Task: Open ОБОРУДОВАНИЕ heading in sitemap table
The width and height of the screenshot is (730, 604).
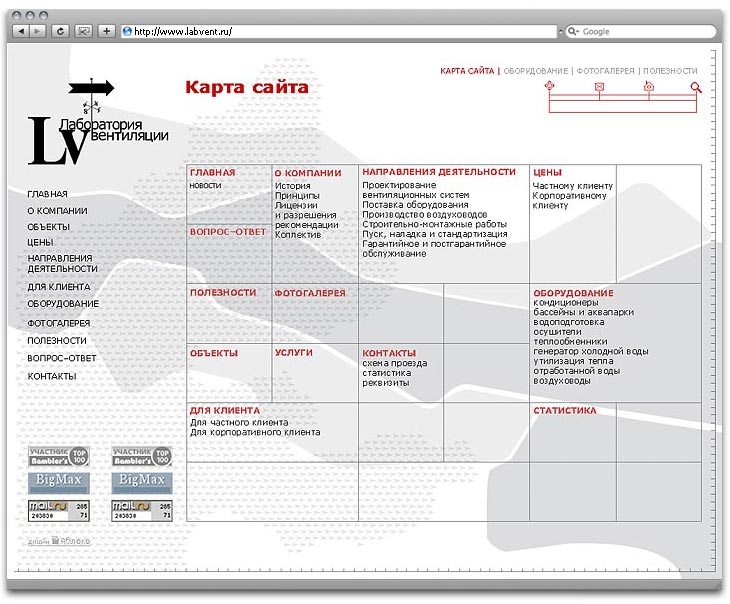Action: pyautogui.click(x=573, y=293)
